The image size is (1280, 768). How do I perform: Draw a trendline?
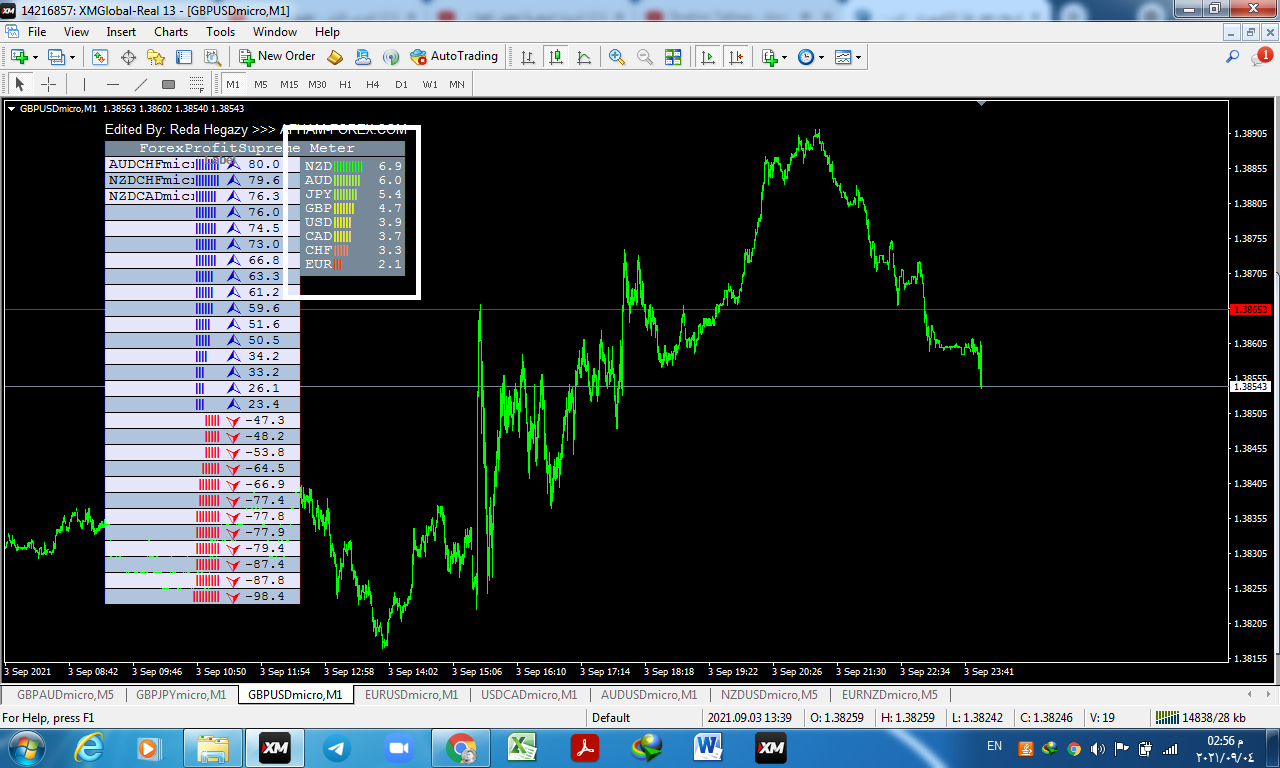click(140, 84)
